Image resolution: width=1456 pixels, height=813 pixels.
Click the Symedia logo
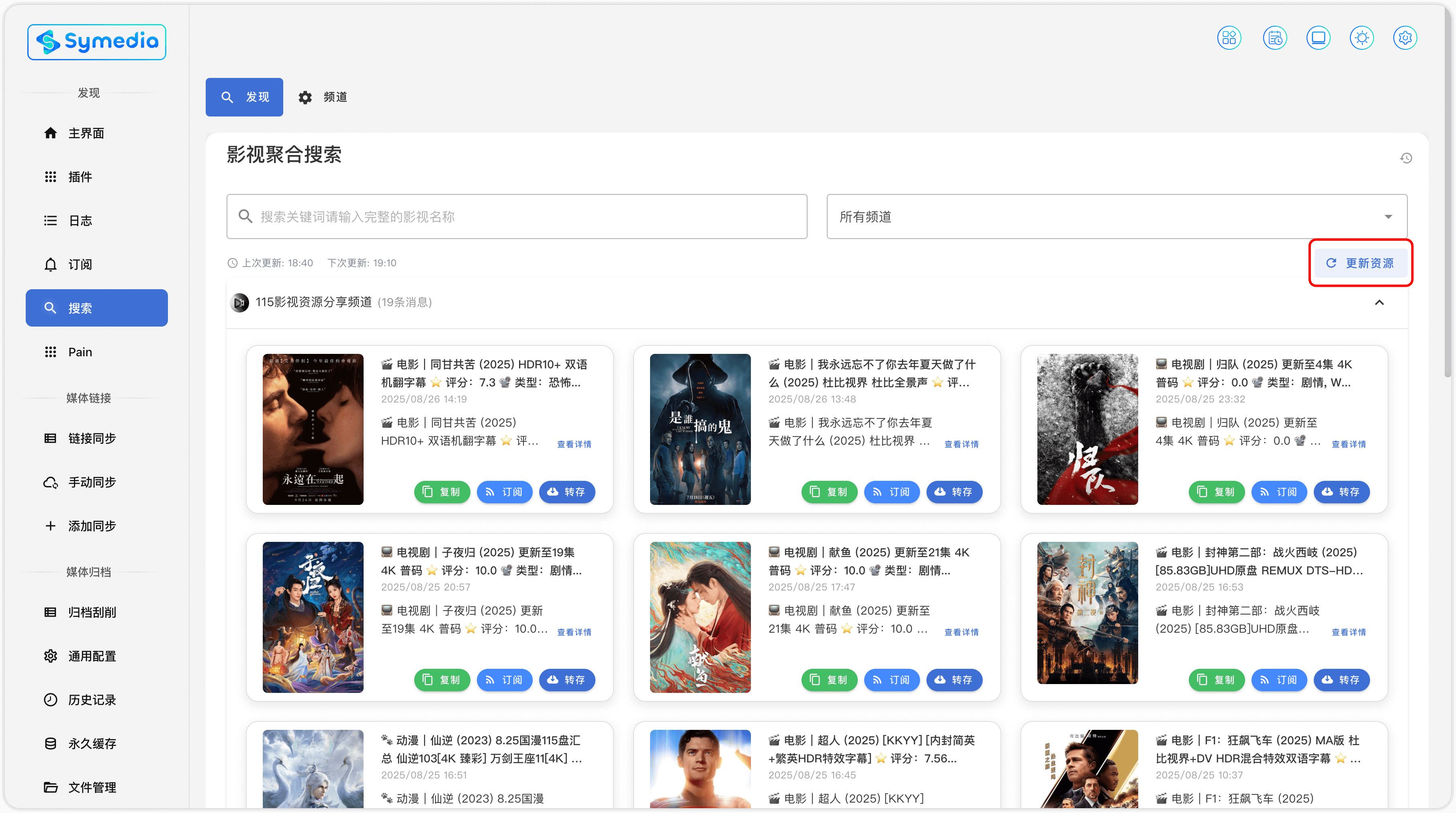click(97, 42)
